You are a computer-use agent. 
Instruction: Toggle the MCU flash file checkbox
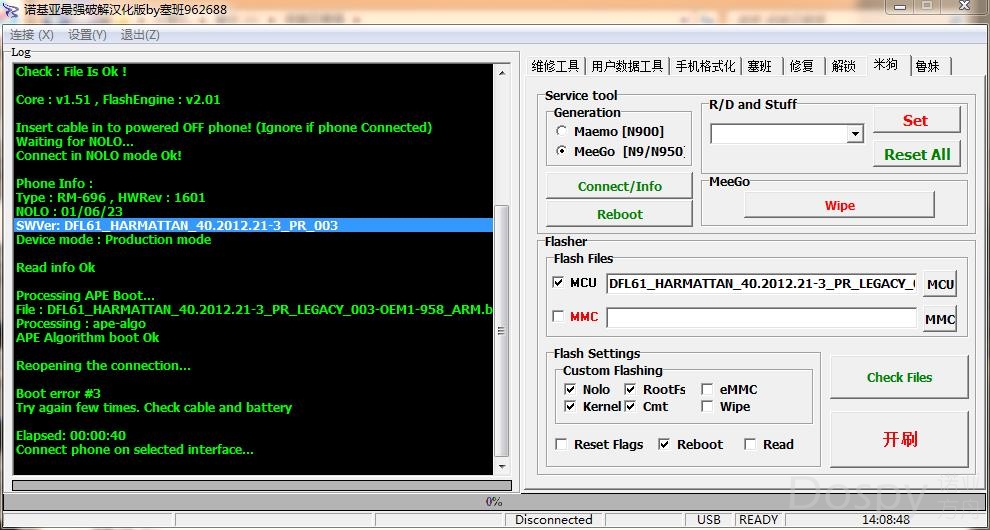pyautogui.click(x=558, y=282)
